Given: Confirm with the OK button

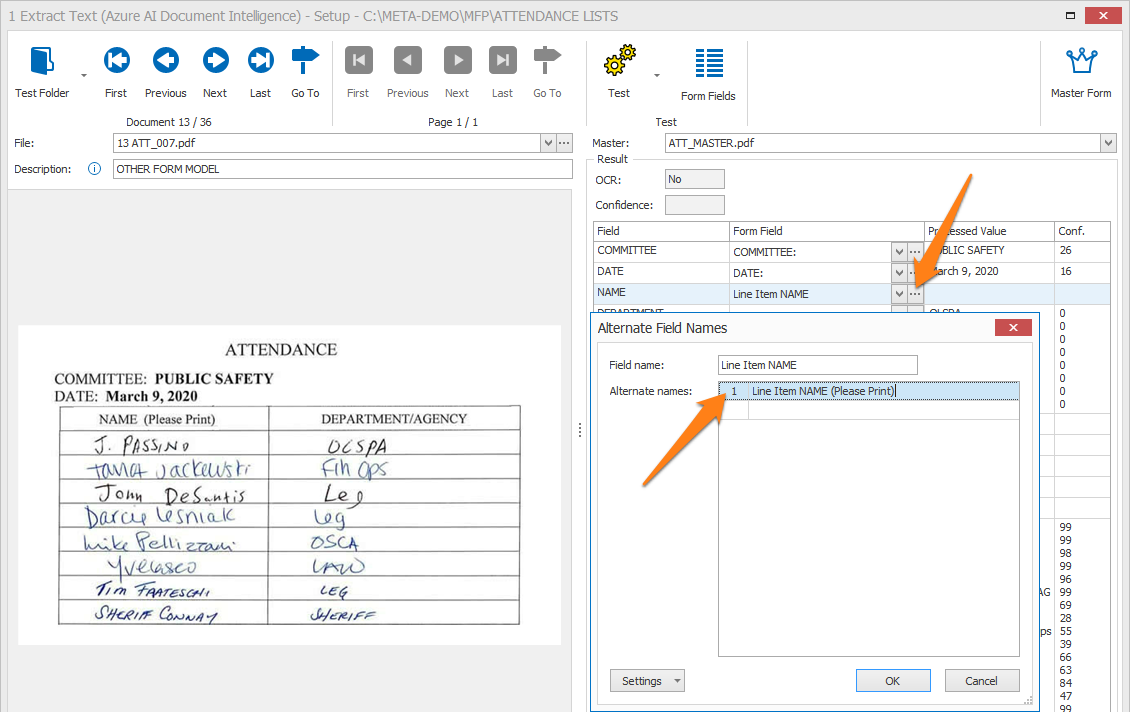Looking at the screenshot, I should click(893, 680).
